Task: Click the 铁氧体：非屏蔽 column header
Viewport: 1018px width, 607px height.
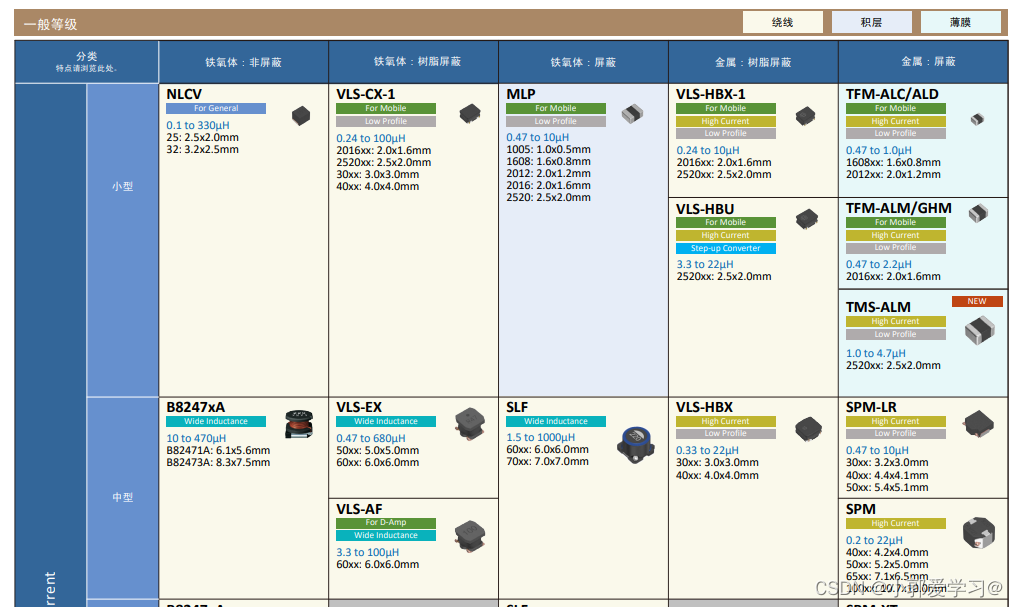Action: tap(243, 62)
